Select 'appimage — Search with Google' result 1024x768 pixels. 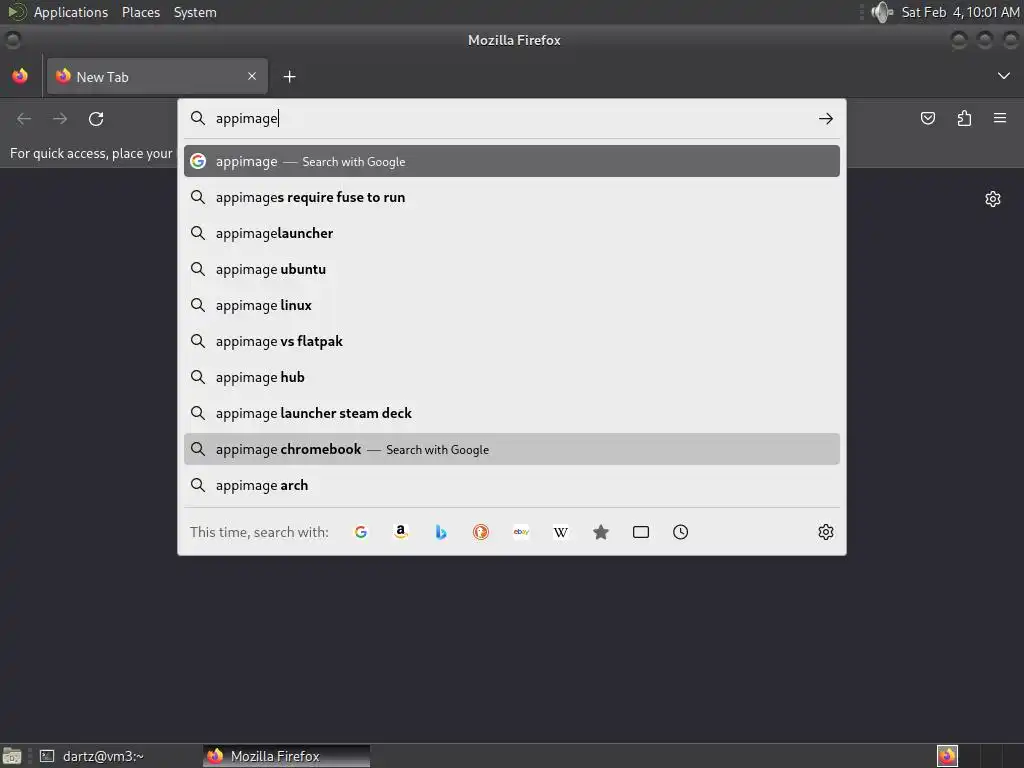pos(511,161)
